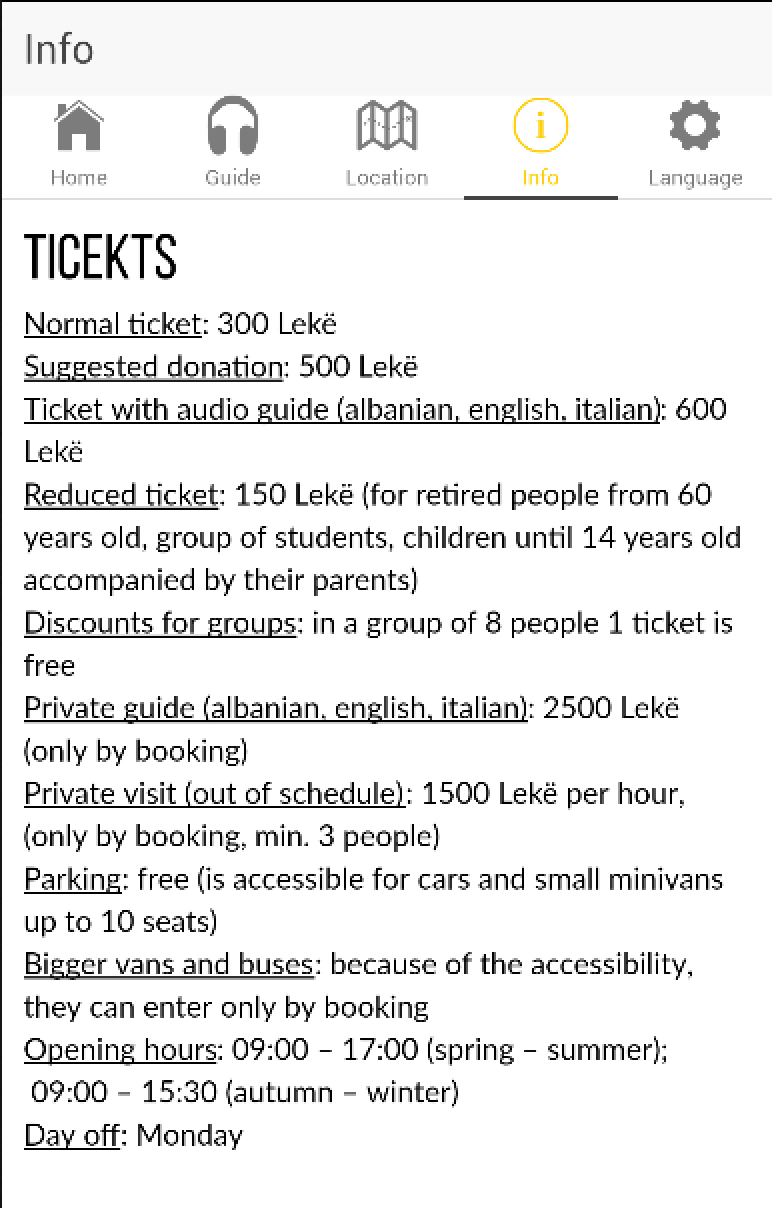Click the 'Day off' underlined text
Image resolution: width=772 pixels, height=1208 pixels.
71,1136
